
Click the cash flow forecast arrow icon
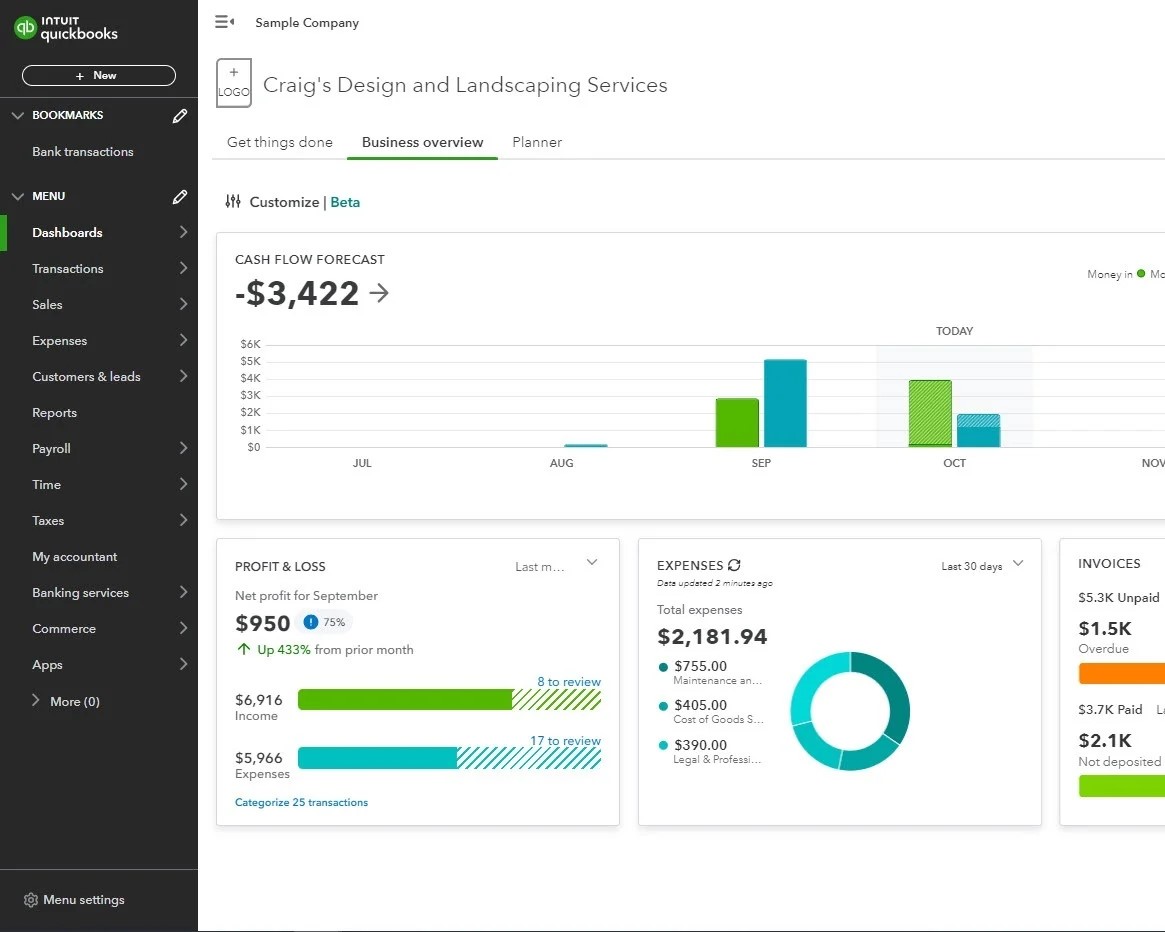pos(379,293)
